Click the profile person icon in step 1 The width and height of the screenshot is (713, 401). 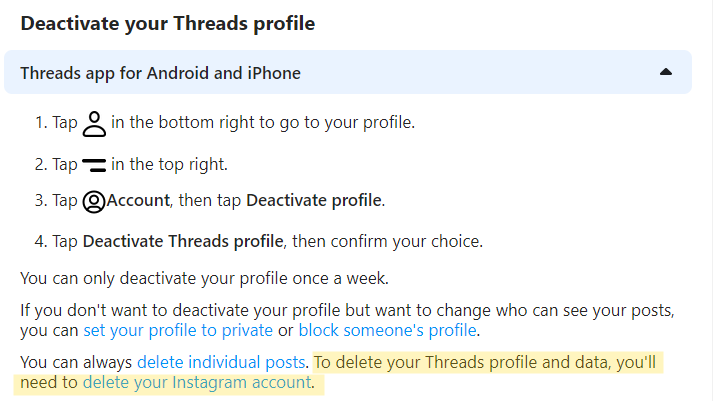(94, 124)
